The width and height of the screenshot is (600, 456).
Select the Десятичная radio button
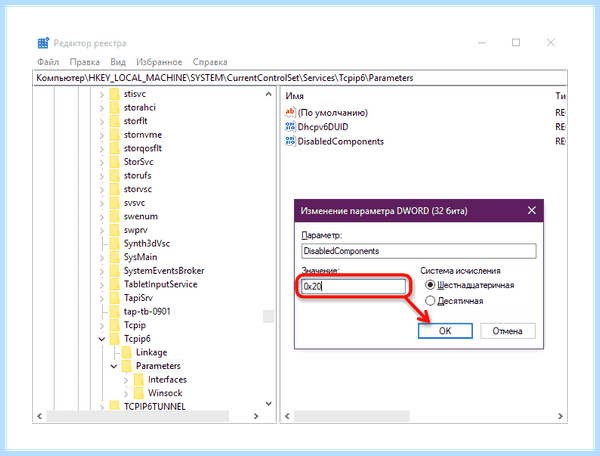[x=430, y=301]
